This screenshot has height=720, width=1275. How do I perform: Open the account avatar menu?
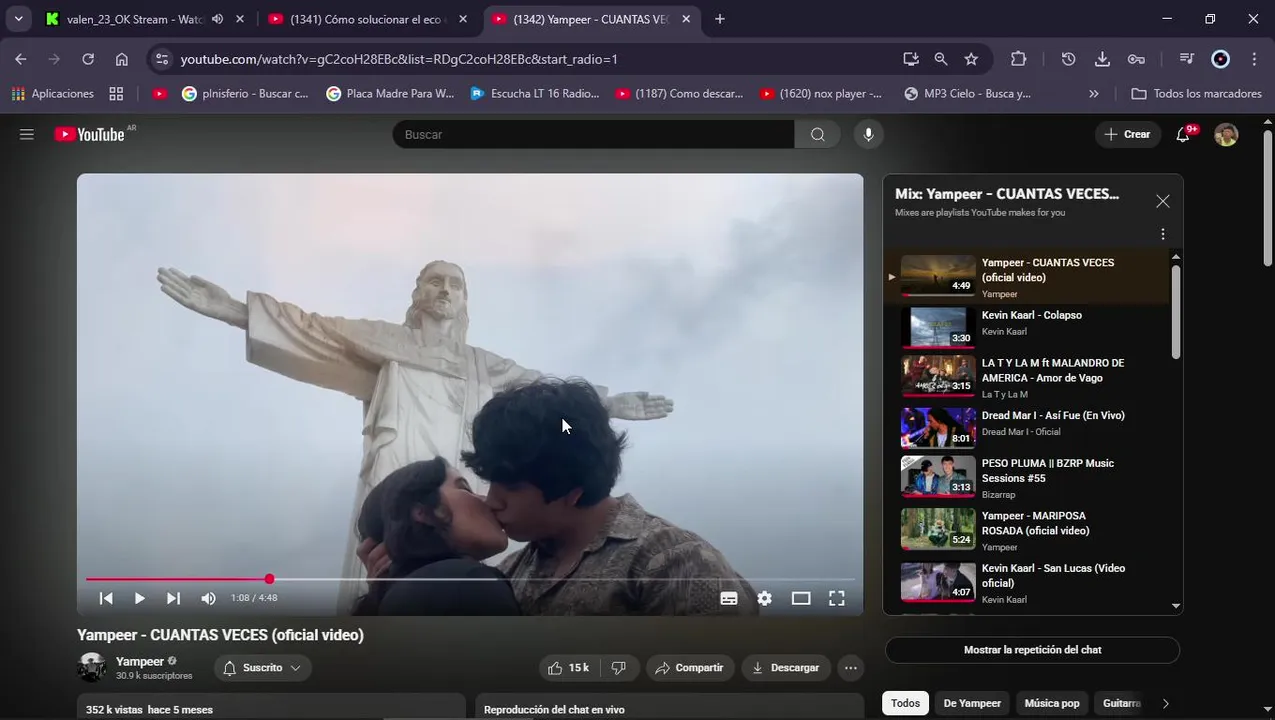[x=1226, y=134]
